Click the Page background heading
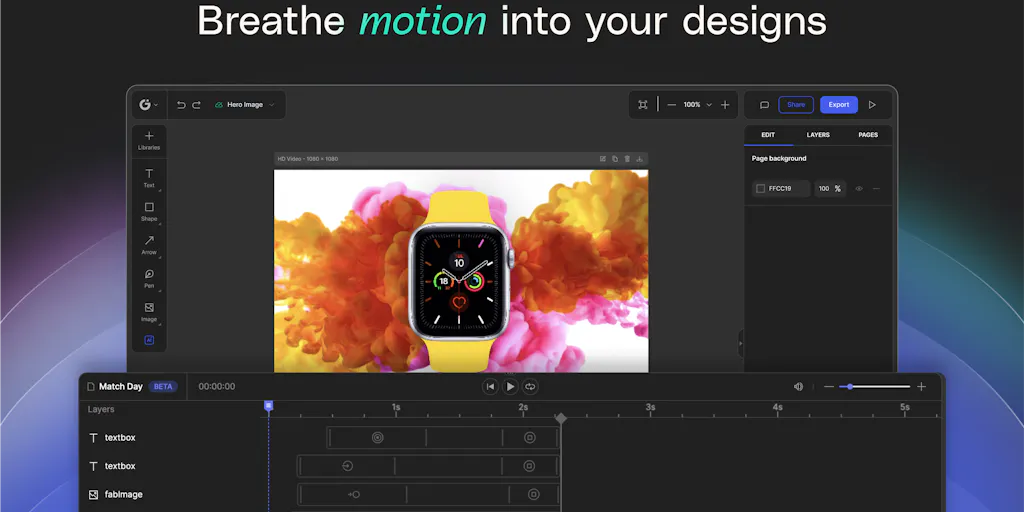 778,159
